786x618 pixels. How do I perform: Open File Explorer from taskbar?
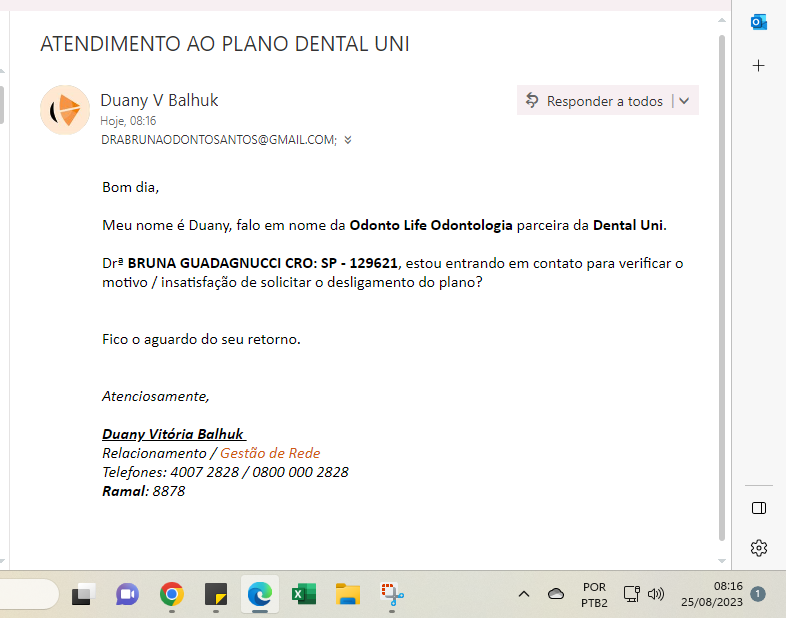click(348, 594)
